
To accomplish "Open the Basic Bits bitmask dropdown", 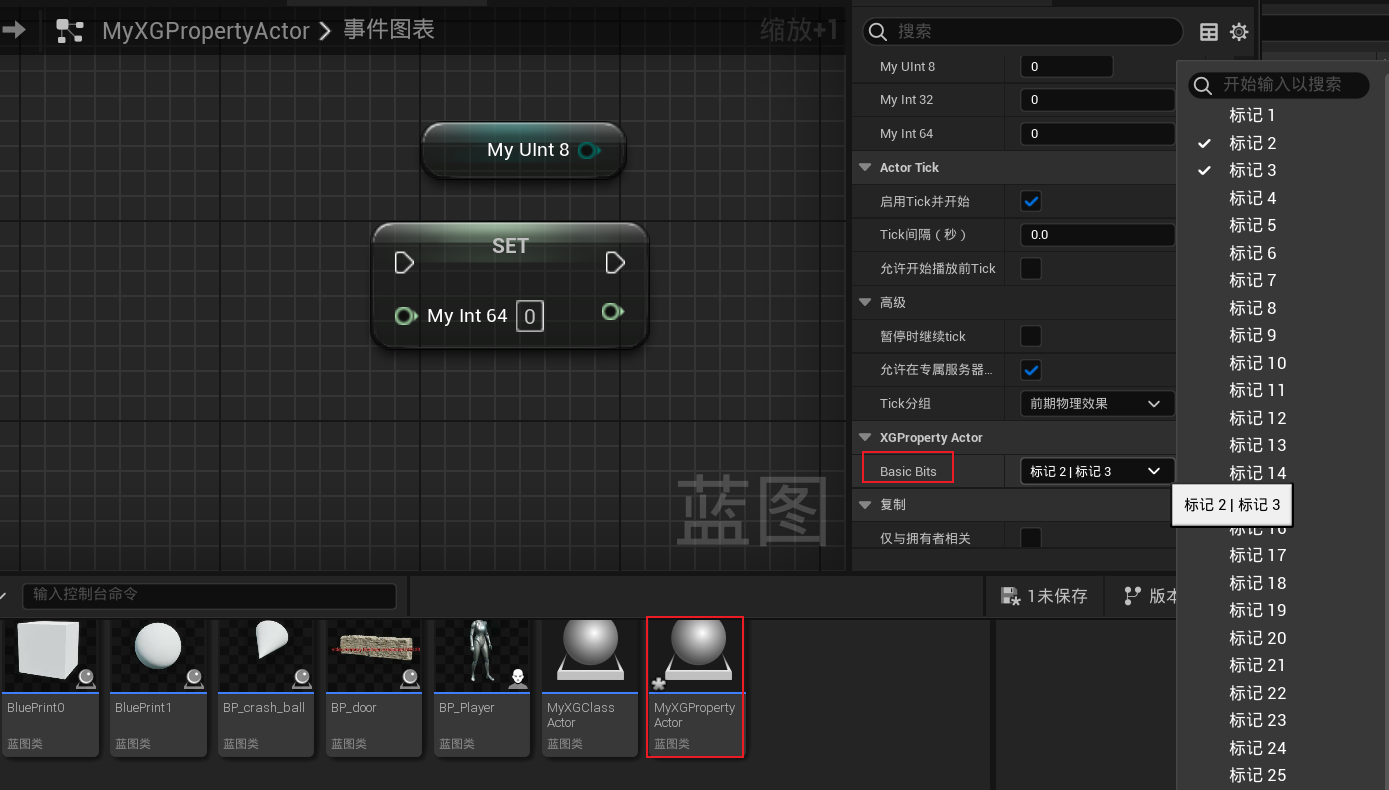I will tap(1097, 471).
